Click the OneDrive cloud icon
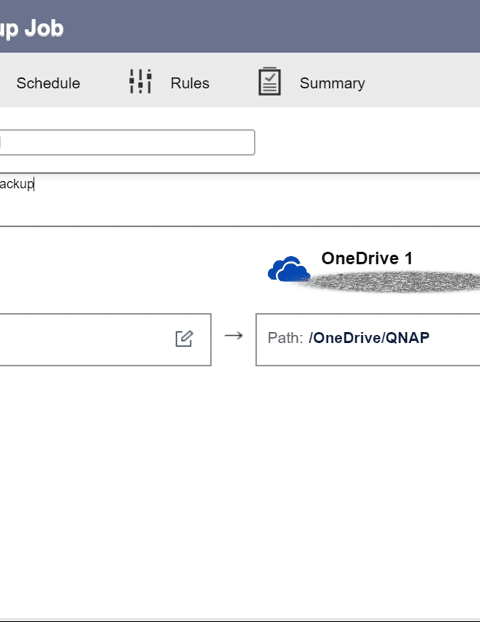The image size is (480, 622). tap(289, 269)
